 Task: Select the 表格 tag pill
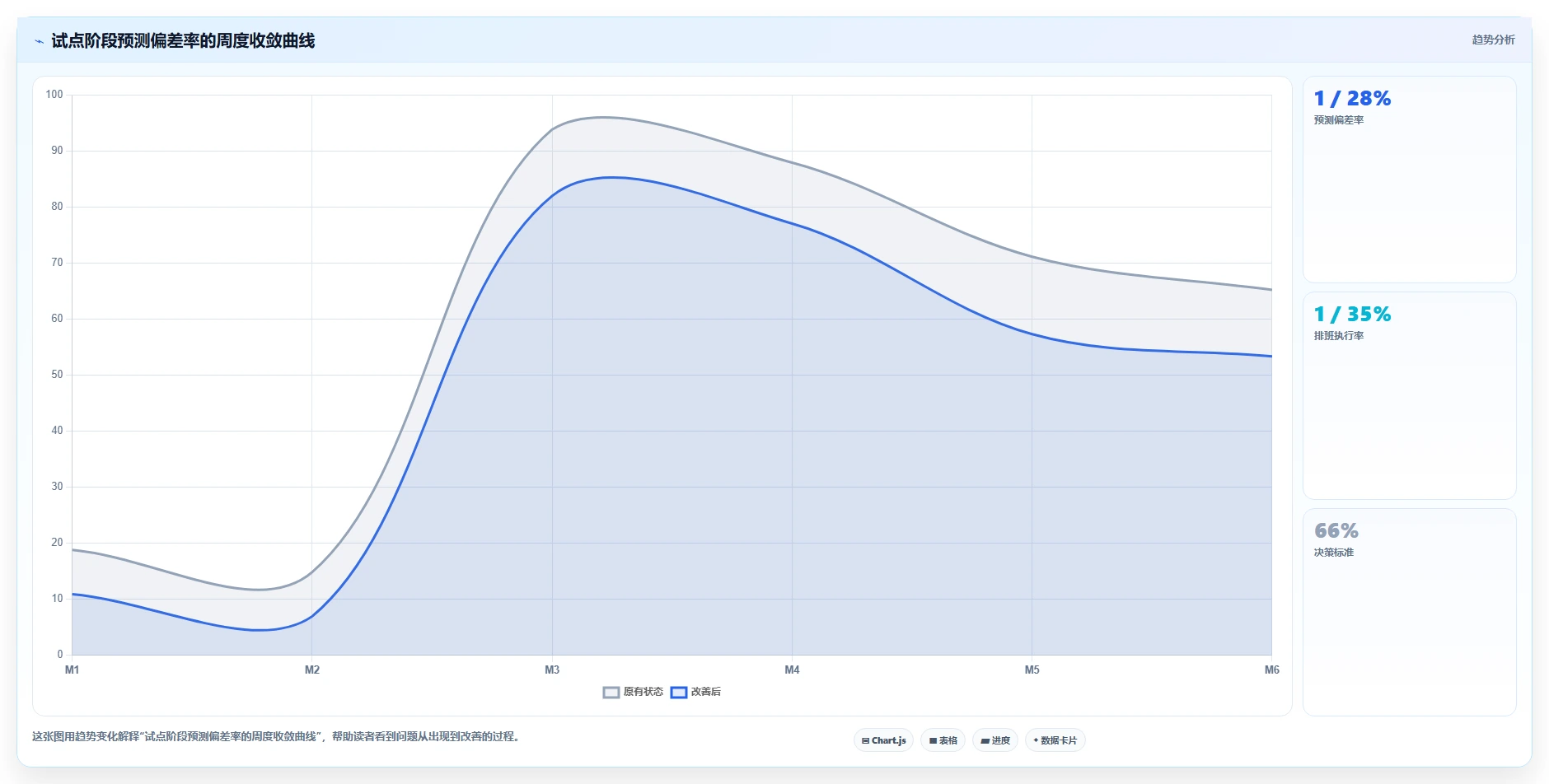pyautogui.click(x=943, y=740)
